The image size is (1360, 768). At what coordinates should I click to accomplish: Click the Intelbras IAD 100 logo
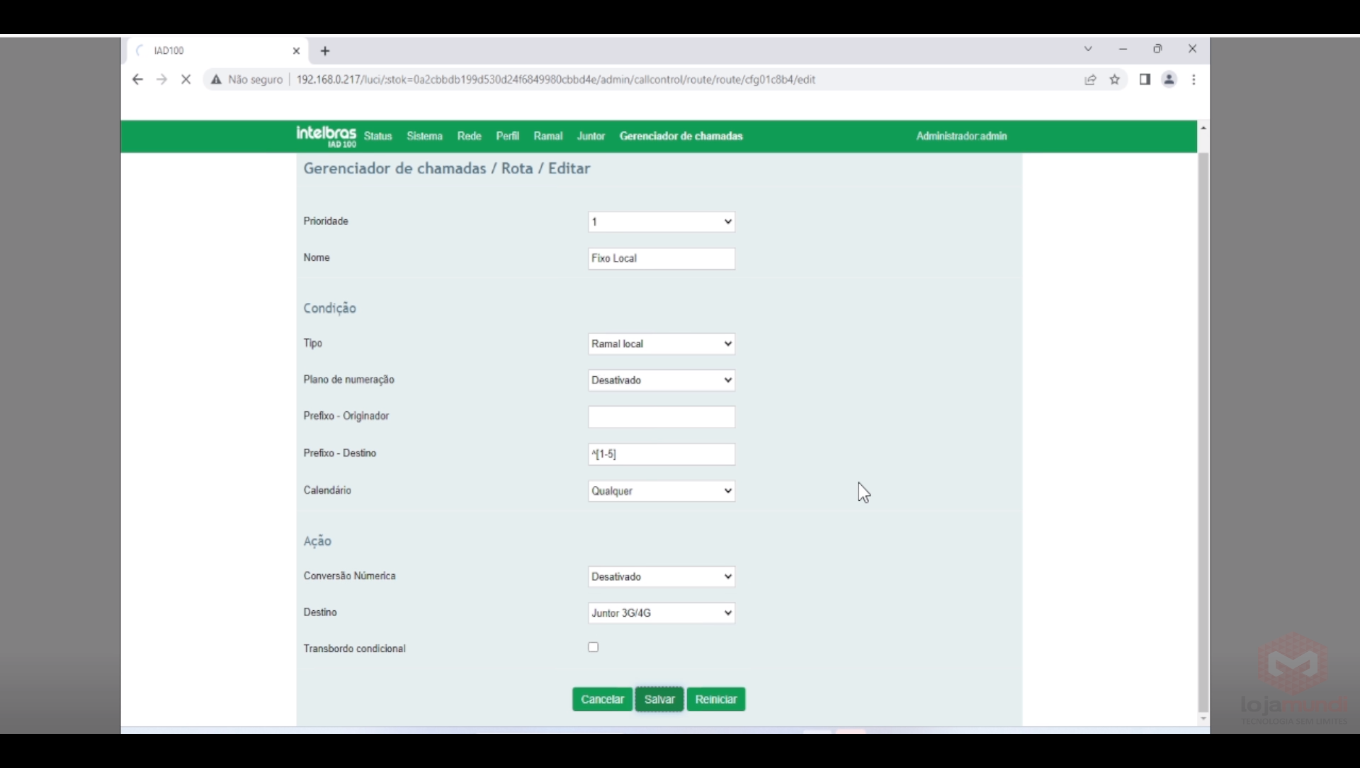tap(326, 136)
